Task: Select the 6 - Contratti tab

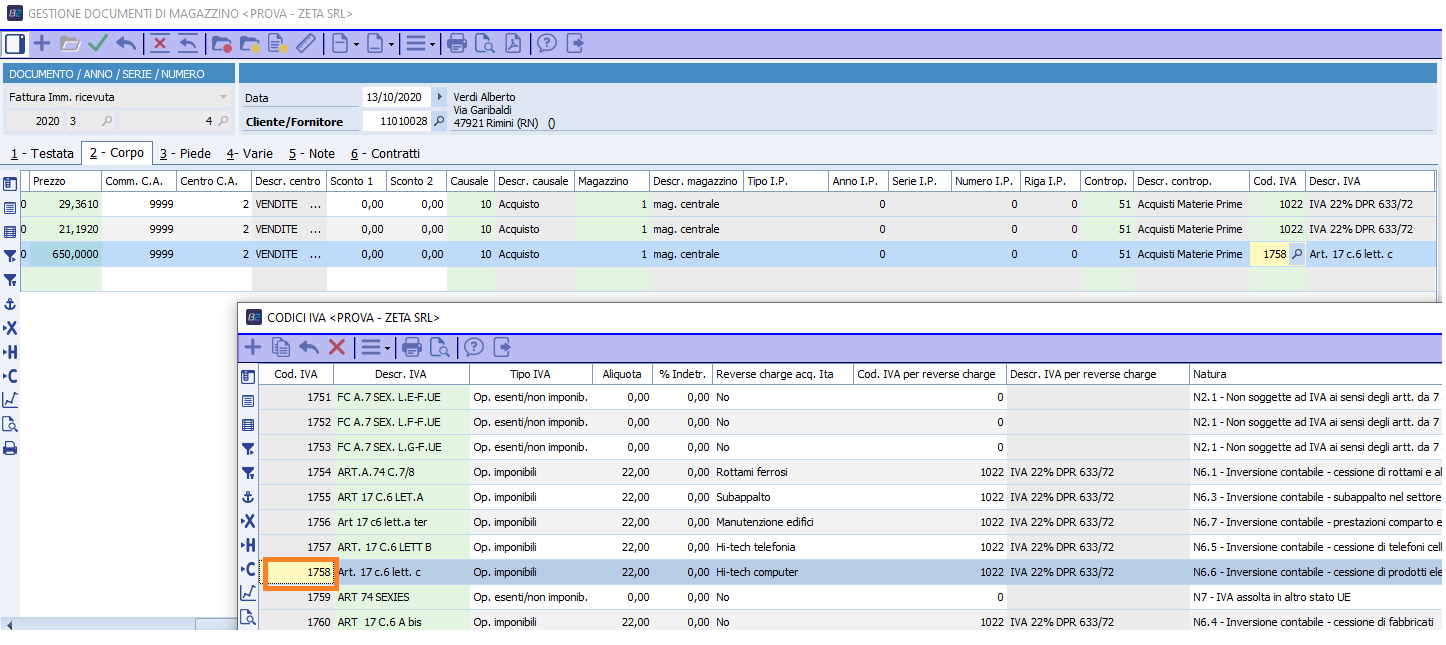Action: click(x=385, y=154)
